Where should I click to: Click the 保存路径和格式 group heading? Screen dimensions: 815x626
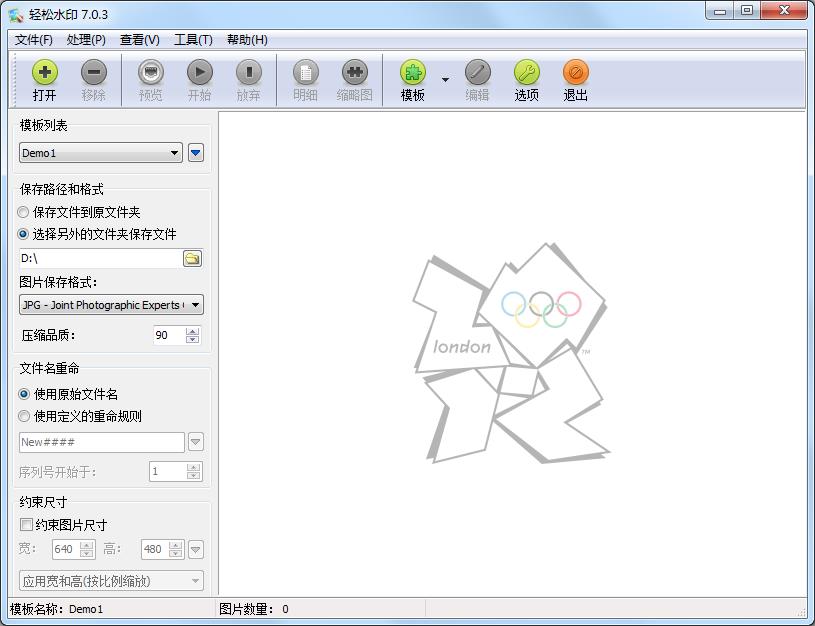(x=61, y=189)
